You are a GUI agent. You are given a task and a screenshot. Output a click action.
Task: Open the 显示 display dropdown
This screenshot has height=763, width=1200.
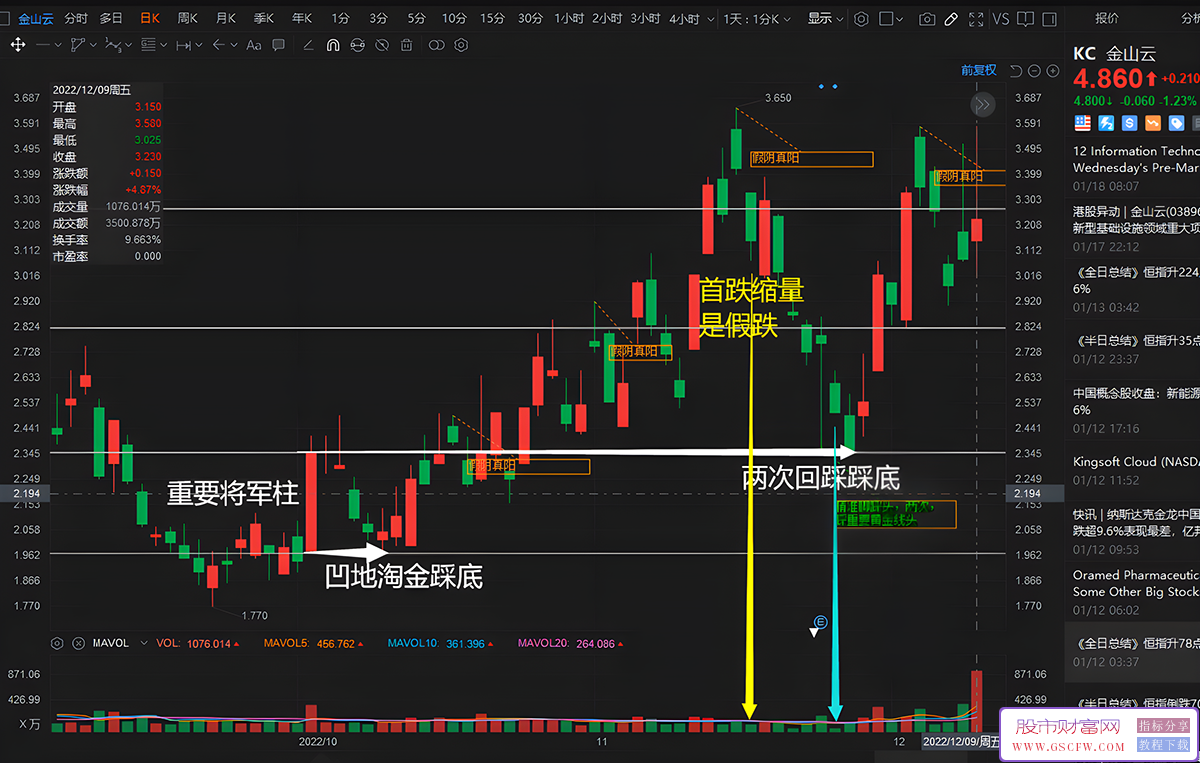click(x=826, y=19)
